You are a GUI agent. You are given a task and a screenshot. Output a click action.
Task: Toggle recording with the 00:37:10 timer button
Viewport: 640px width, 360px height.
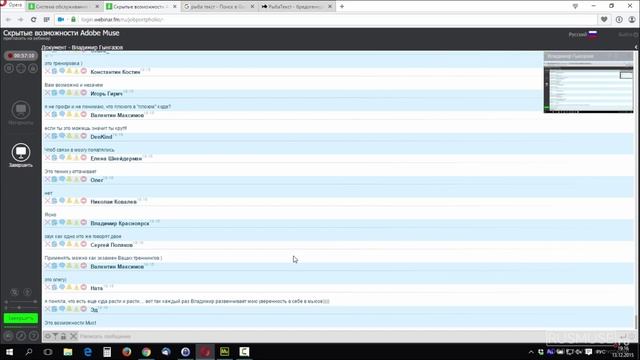[21, 56]
